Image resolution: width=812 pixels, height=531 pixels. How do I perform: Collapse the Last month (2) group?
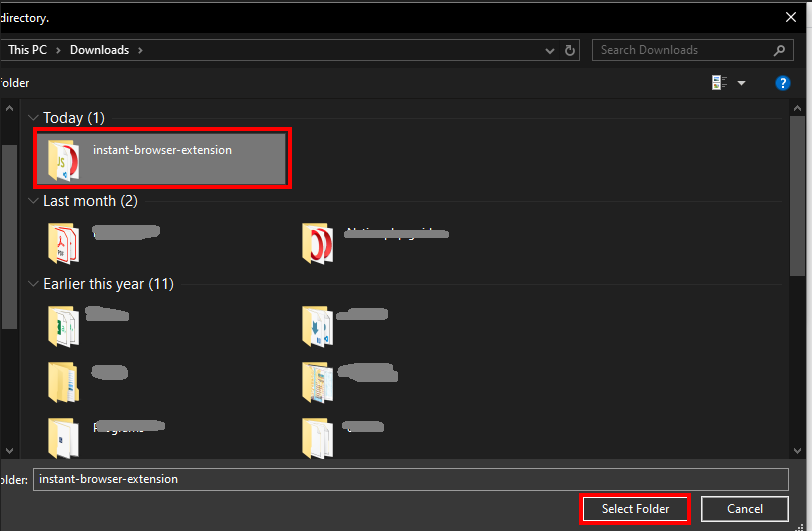click(33, 201)
